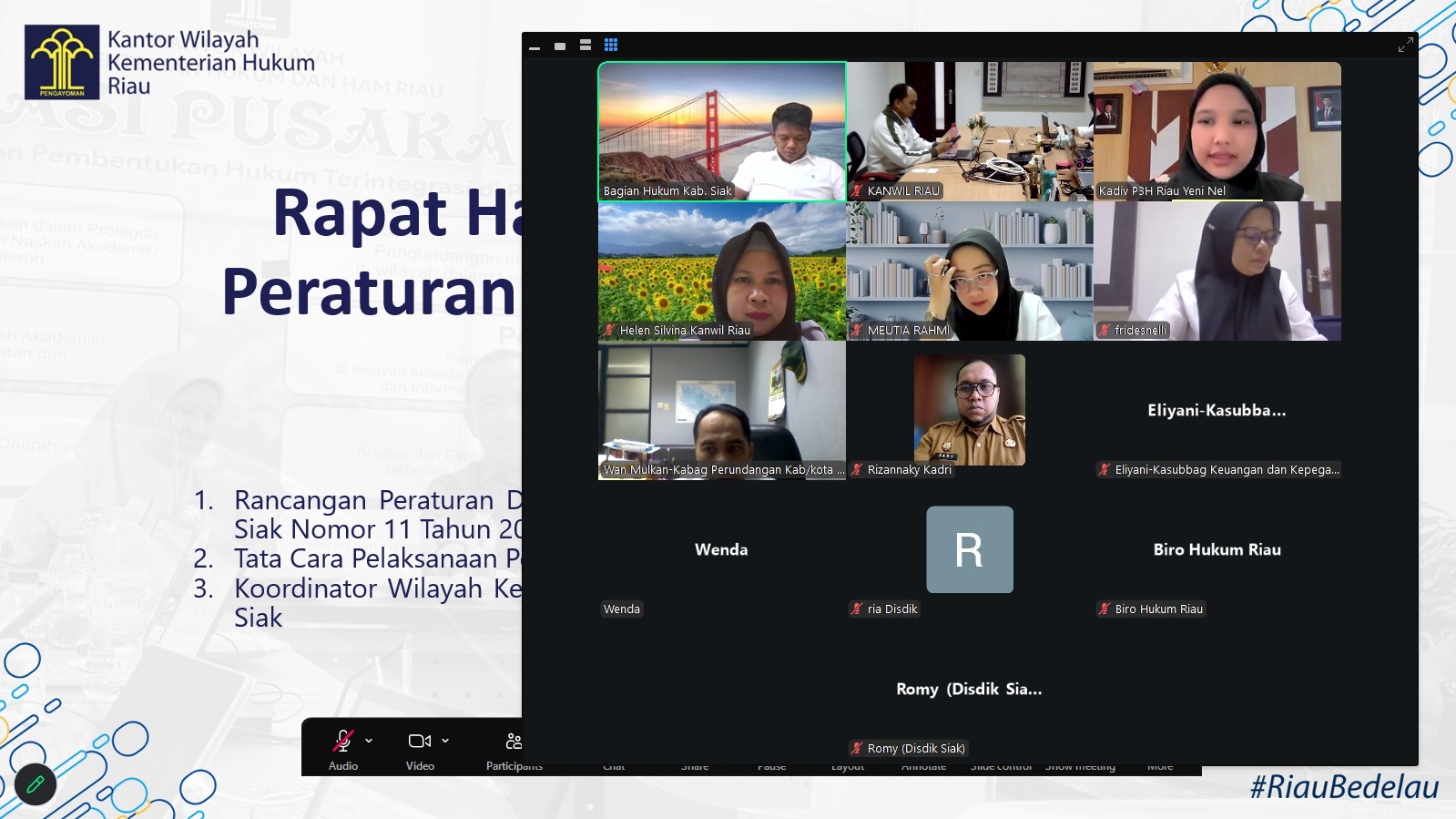Unmute microphone with the Audio icon
The image size is (1456, 819).
tap(342, 741)
